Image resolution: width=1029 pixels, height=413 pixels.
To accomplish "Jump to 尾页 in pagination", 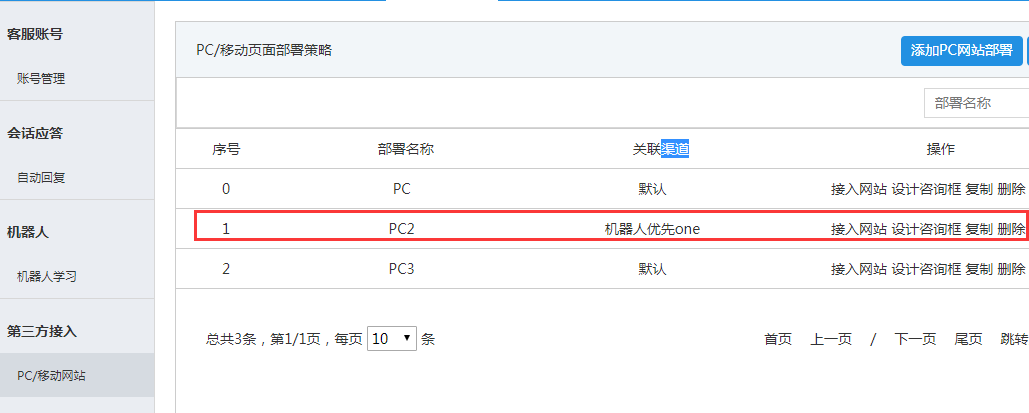I will coord(968,339).
